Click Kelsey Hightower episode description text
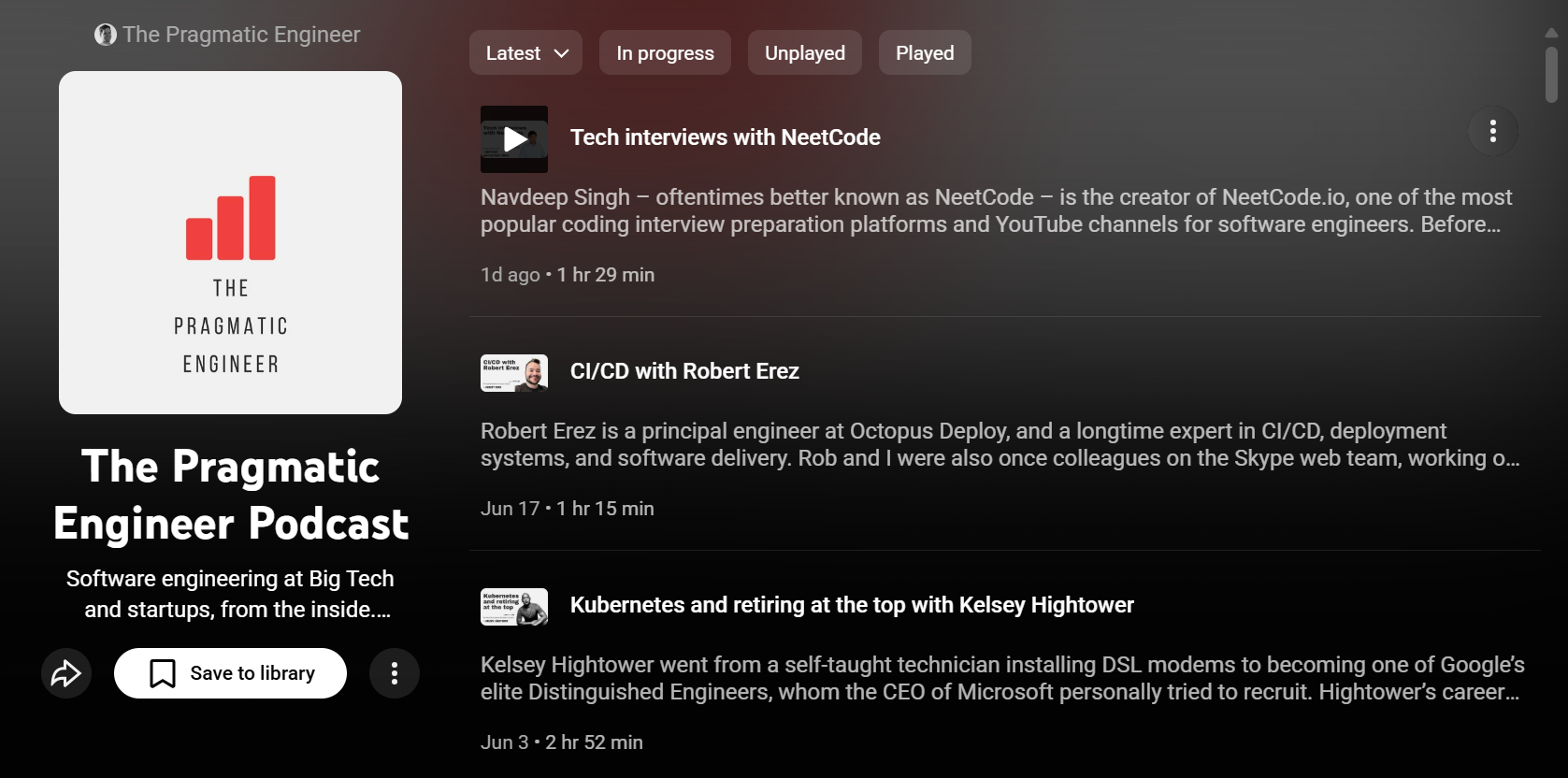1568x778 pixels. (x=1002, y=678)
